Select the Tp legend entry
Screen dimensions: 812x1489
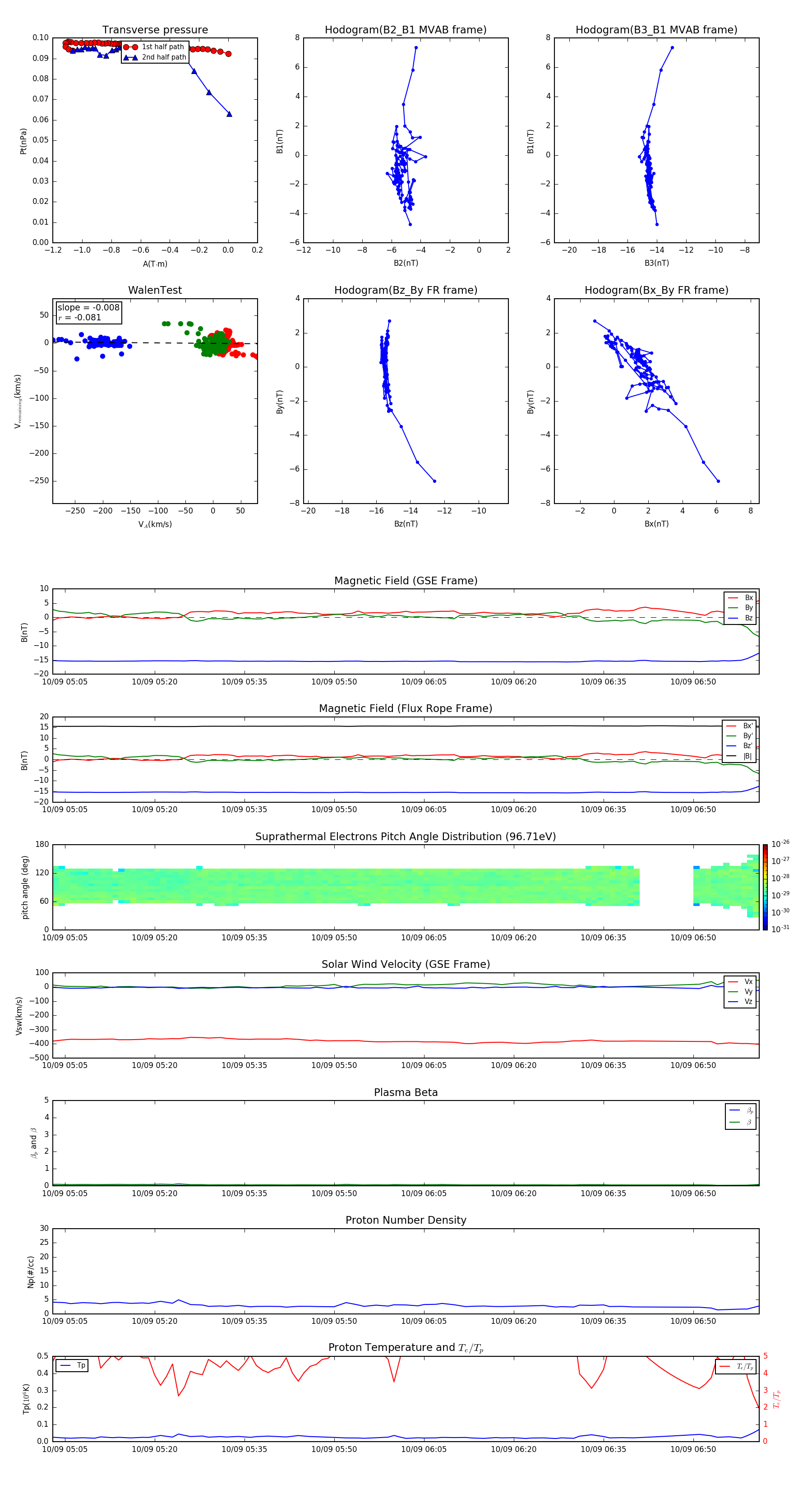73,1365
